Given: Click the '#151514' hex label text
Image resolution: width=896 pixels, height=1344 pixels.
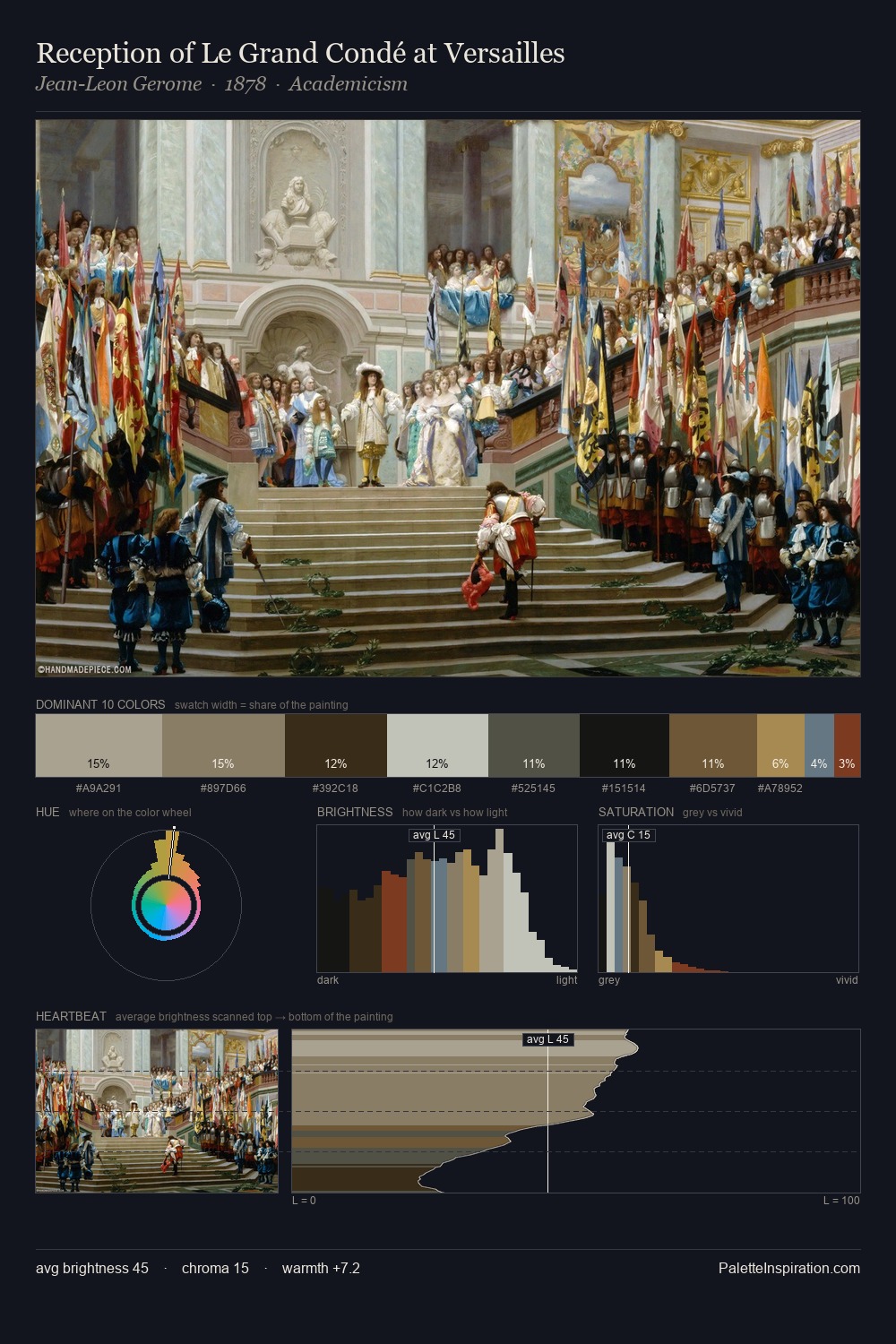Looking at the screenshot, I should click(x=624, y=788).
